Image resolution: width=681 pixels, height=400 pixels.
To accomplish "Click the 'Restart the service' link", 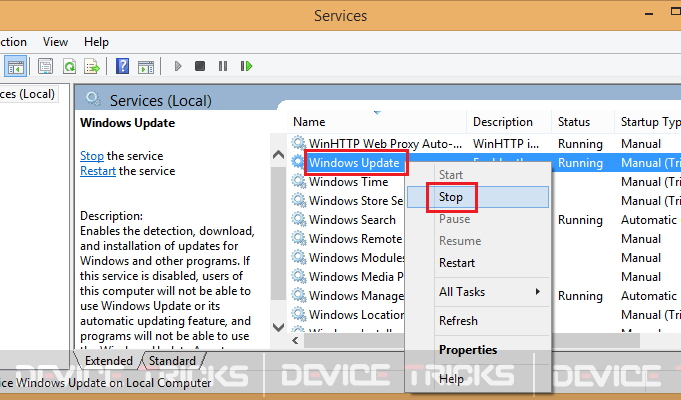I will (x=98, y=171).
